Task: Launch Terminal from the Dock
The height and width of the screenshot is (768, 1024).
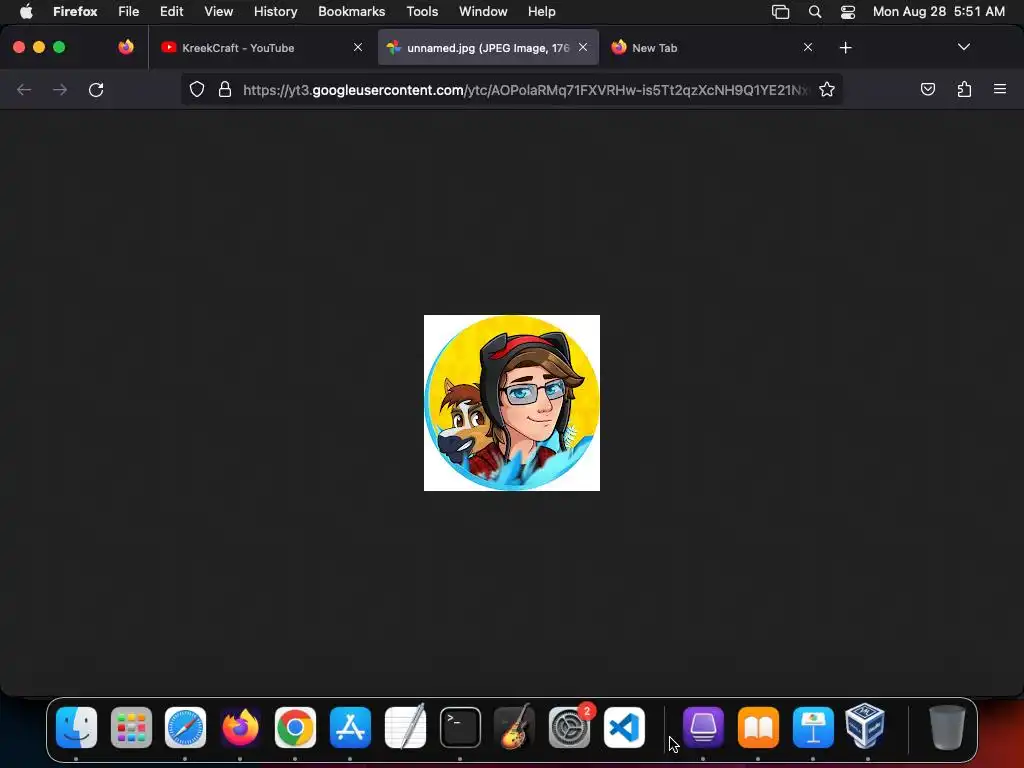Action: click(x=460, y=727)
